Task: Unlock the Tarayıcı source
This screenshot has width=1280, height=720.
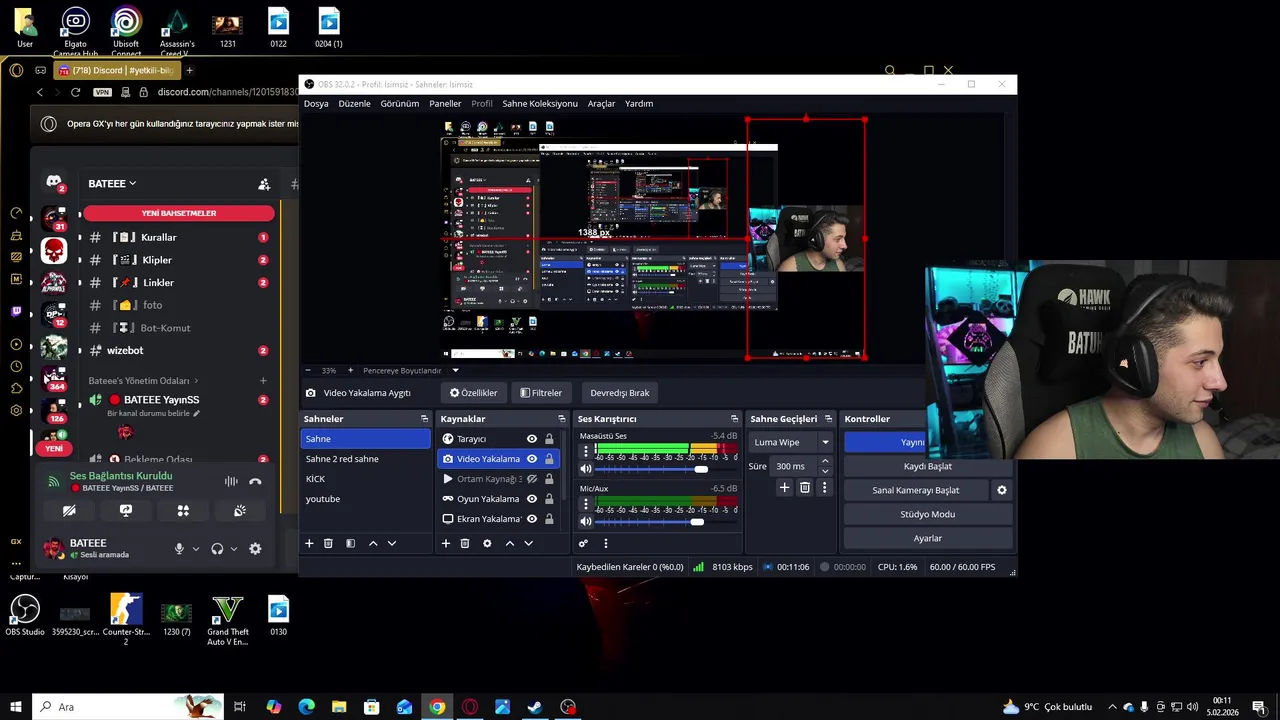Action: (x=549, y=439)
